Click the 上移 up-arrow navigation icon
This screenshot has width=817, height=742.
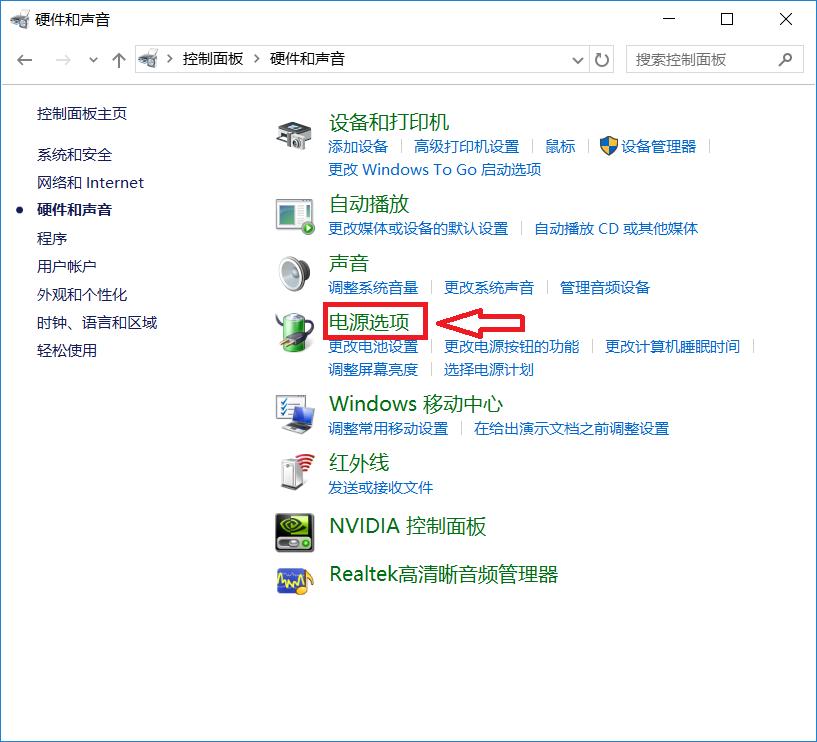118,59
